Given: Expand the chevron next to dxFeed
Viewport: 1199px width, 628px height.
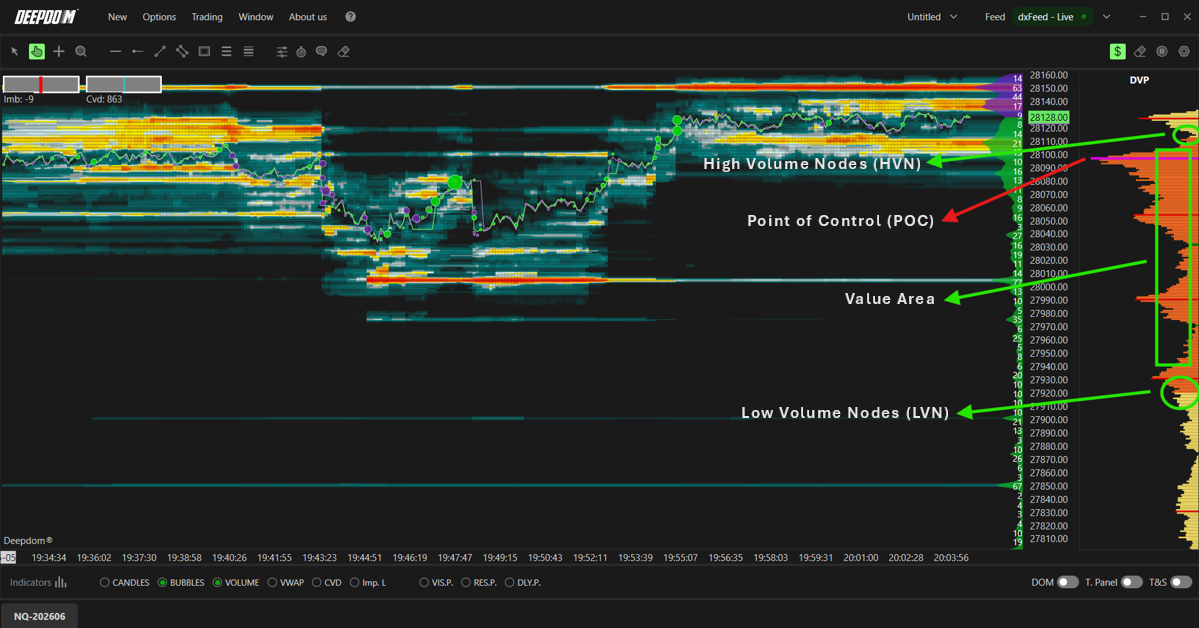Looking at the screenshot, I should tap(1106, 17).
